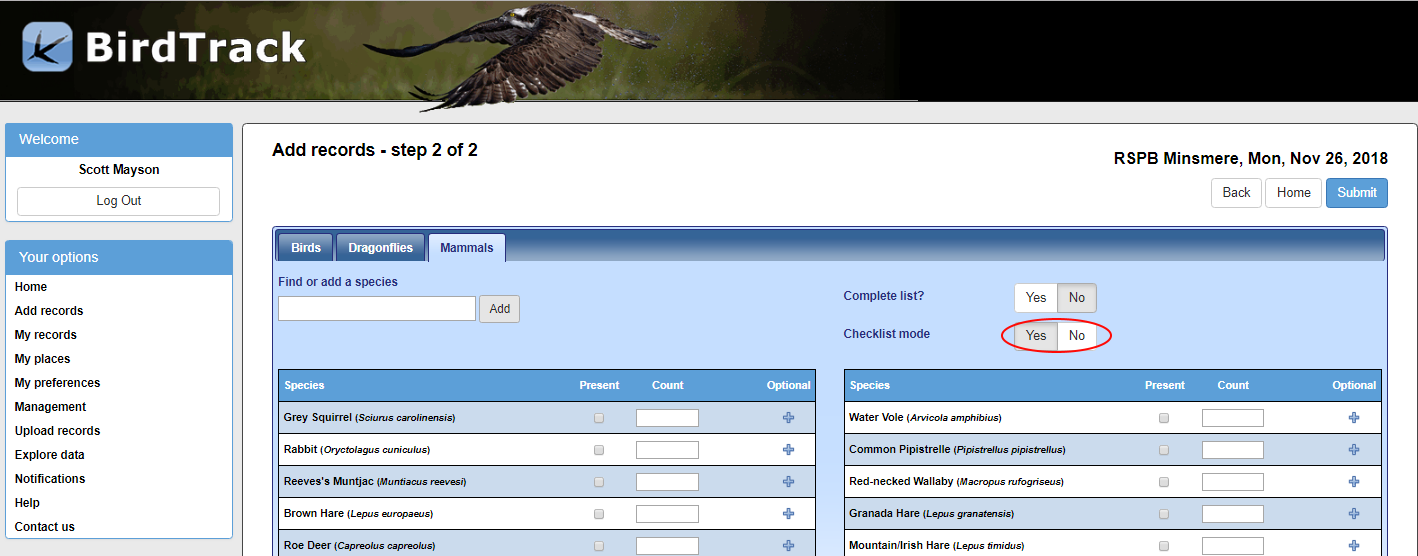The width and height of the screenshot is (1418, 556).
Task: Focus the Find or add species field
Action: coord(376,309)
